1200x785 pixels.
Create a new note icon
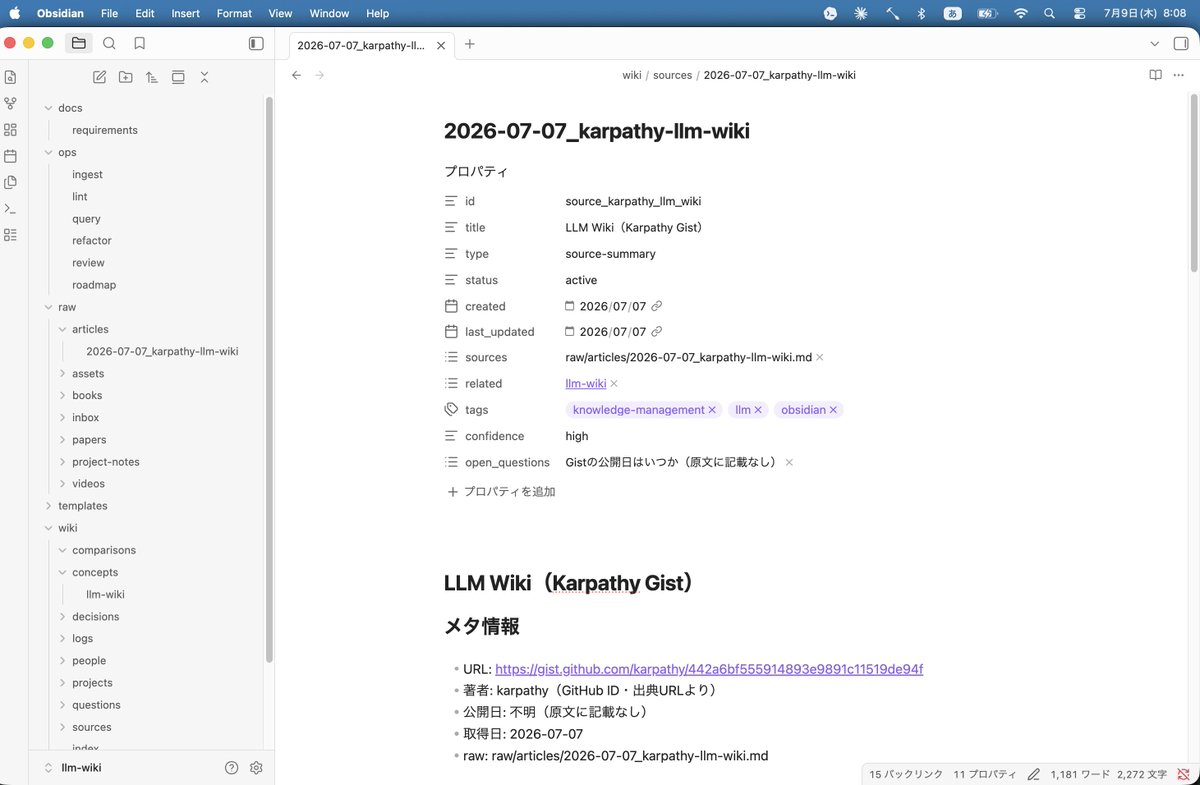tap(99, 77)
